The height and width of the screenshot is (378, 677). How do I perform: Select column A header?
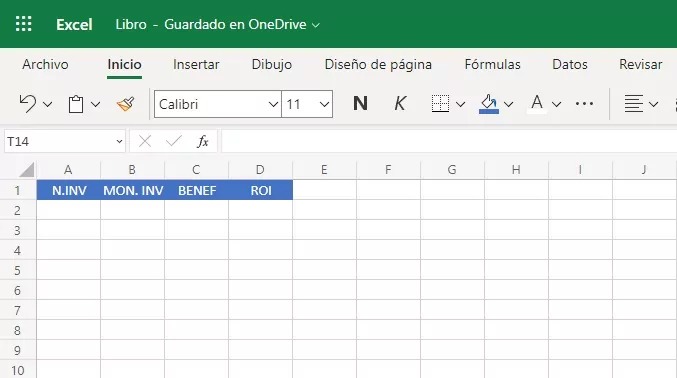coord(68,170)
